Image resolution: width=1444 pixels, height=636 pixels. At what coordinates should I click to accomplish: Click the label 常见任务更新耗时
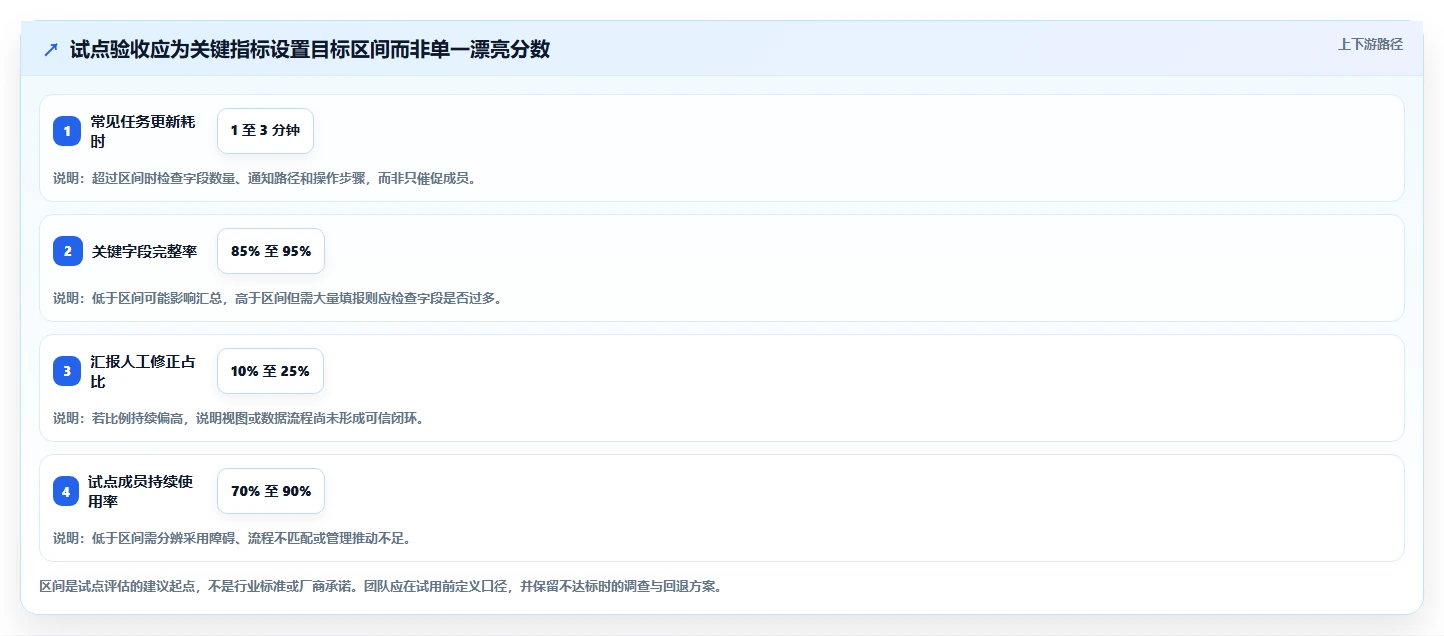(x=143, y=131)
